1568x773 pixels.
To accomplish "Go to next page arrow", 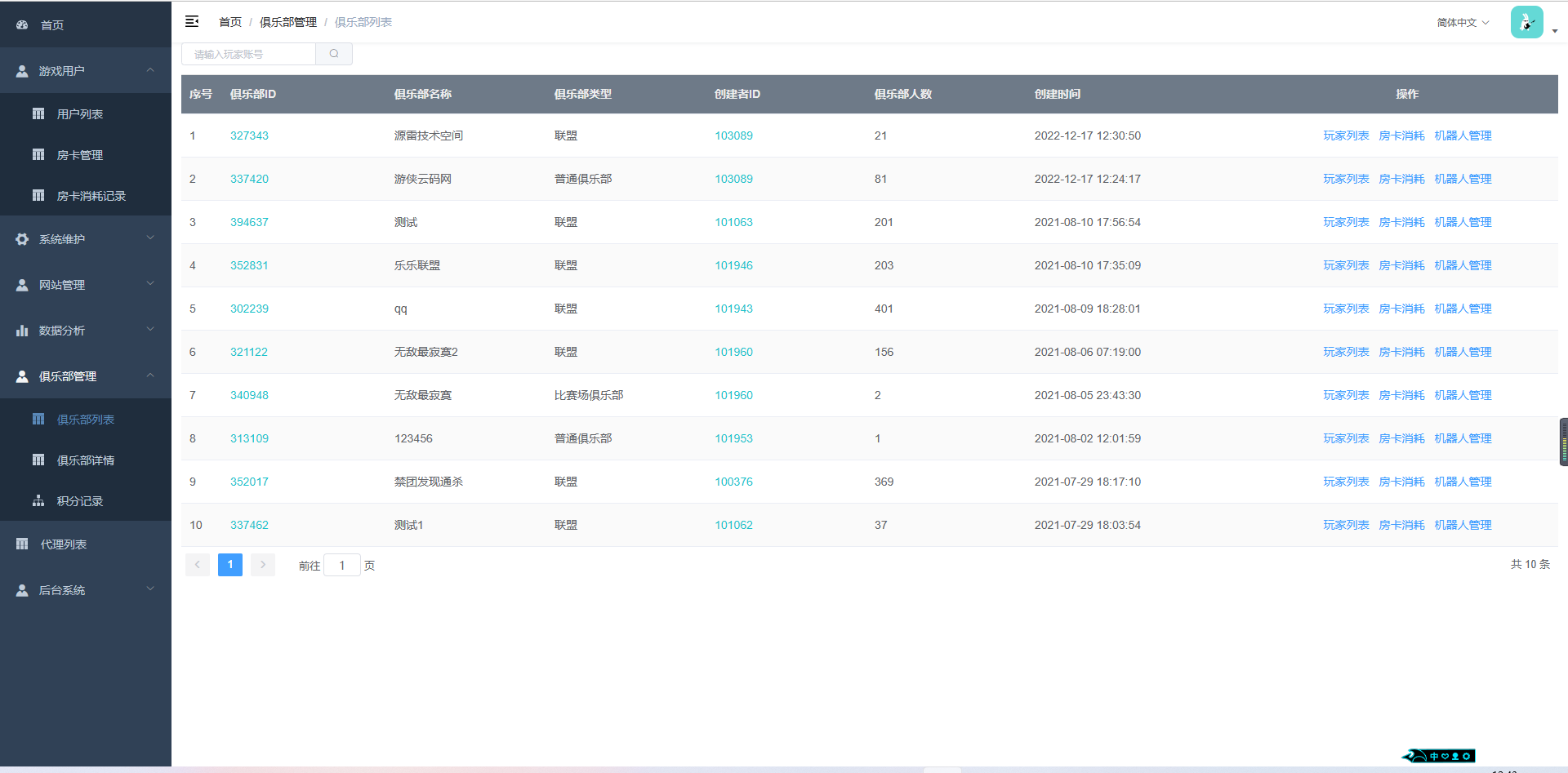I will [x=263, y=565].
